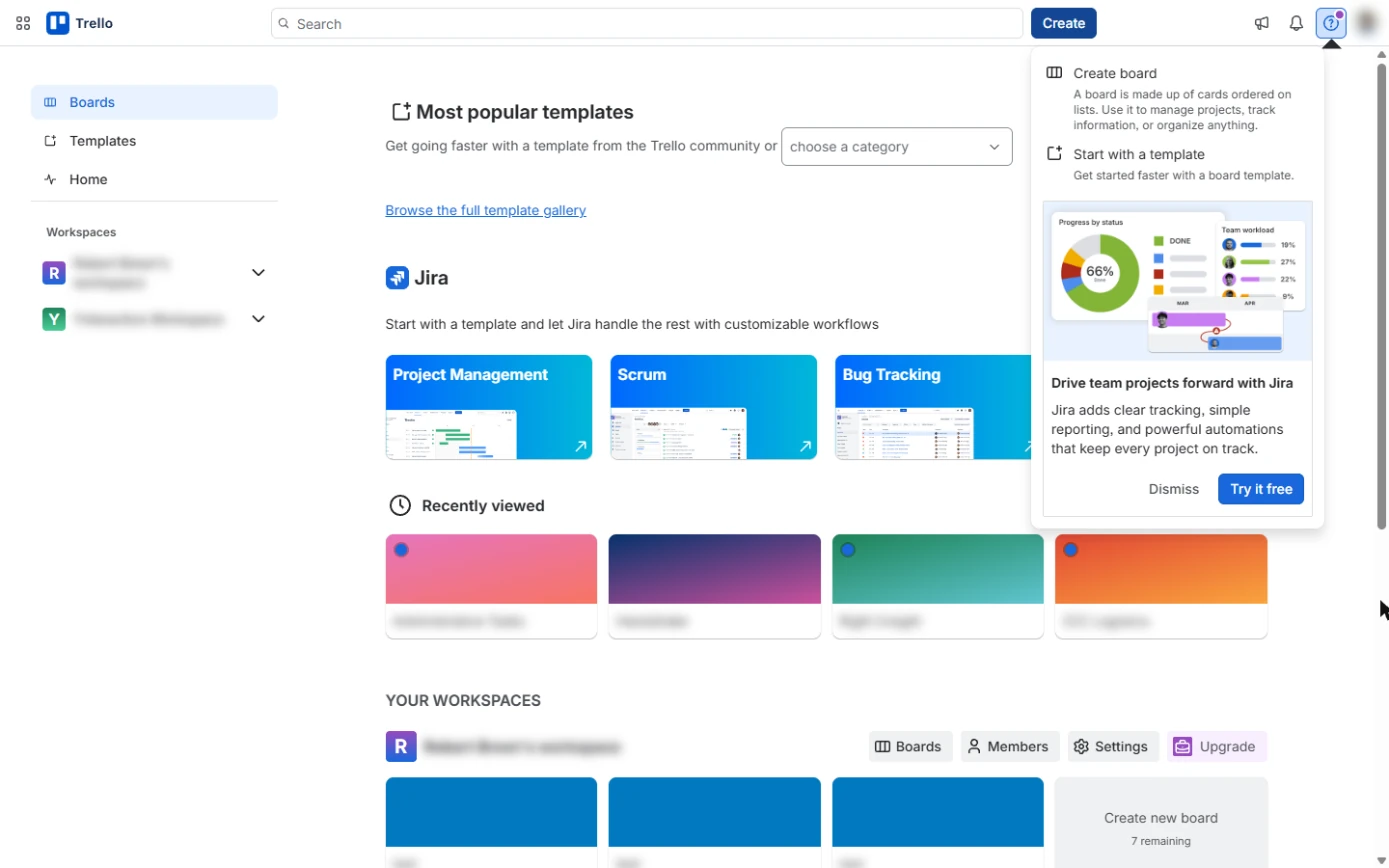Open the app switcher grid icon
This screenshot has height=868, width=1389.
(23, 23)
